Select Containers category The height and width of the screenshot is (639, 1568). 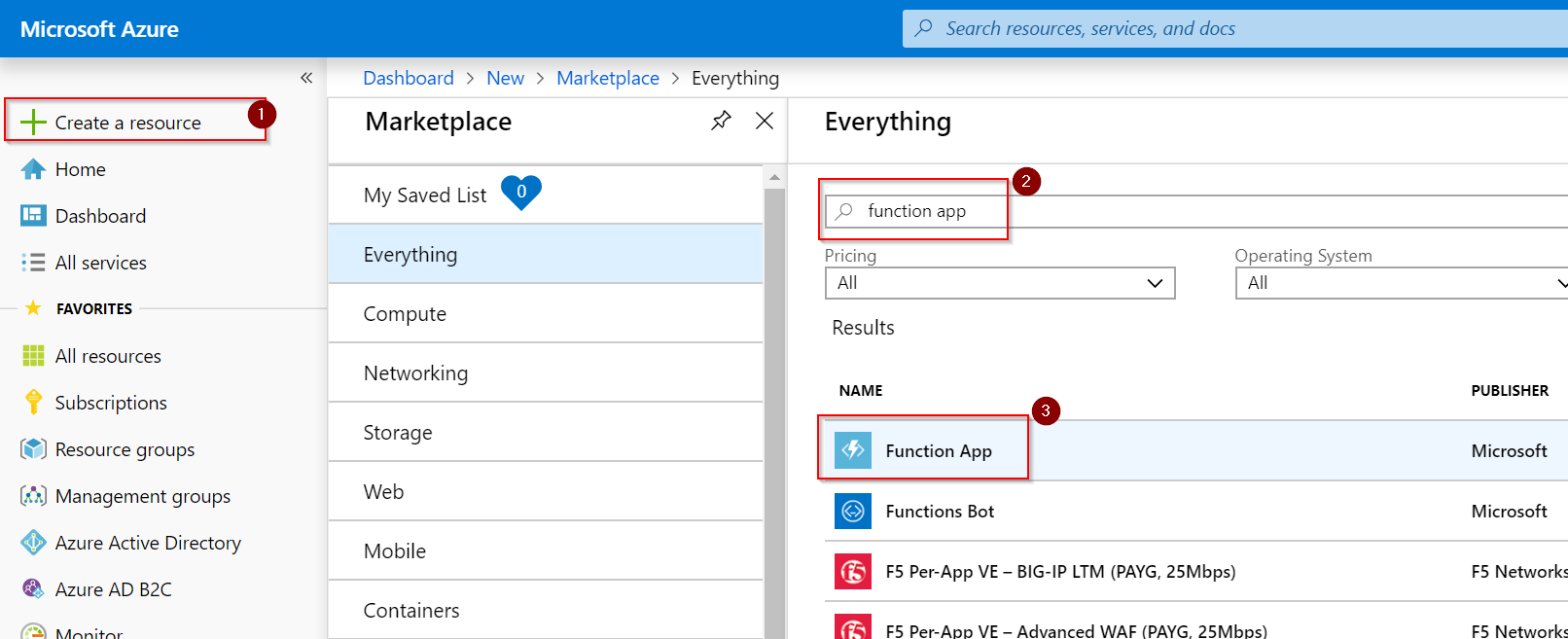coord(546,610)
